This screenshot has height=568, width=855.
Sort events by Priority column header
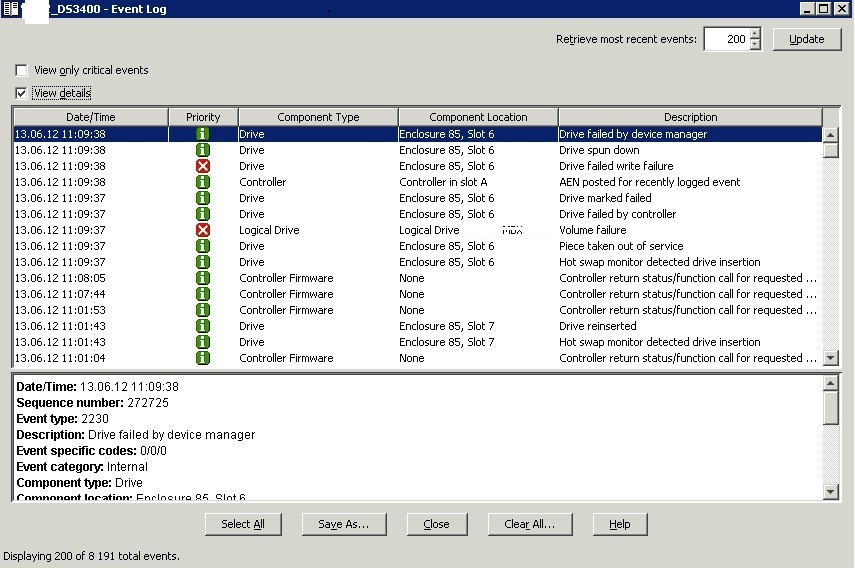(203, 117)
